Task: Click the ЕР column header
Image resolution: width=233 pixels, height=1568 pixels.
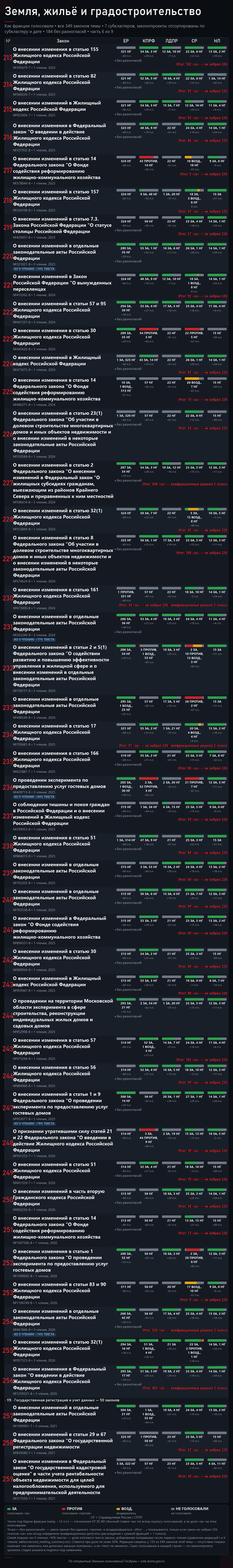Action: [x=126, y=41]
